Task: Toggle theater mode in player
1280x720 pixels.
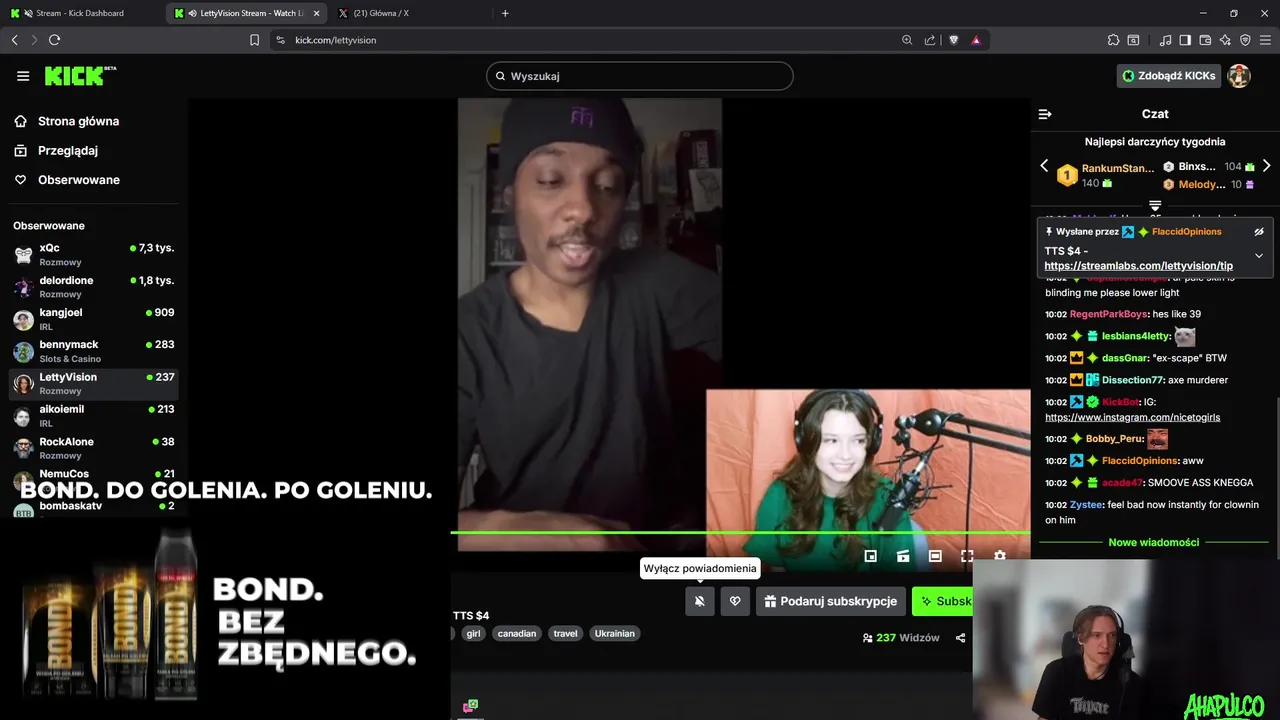Action: [935, 556]
